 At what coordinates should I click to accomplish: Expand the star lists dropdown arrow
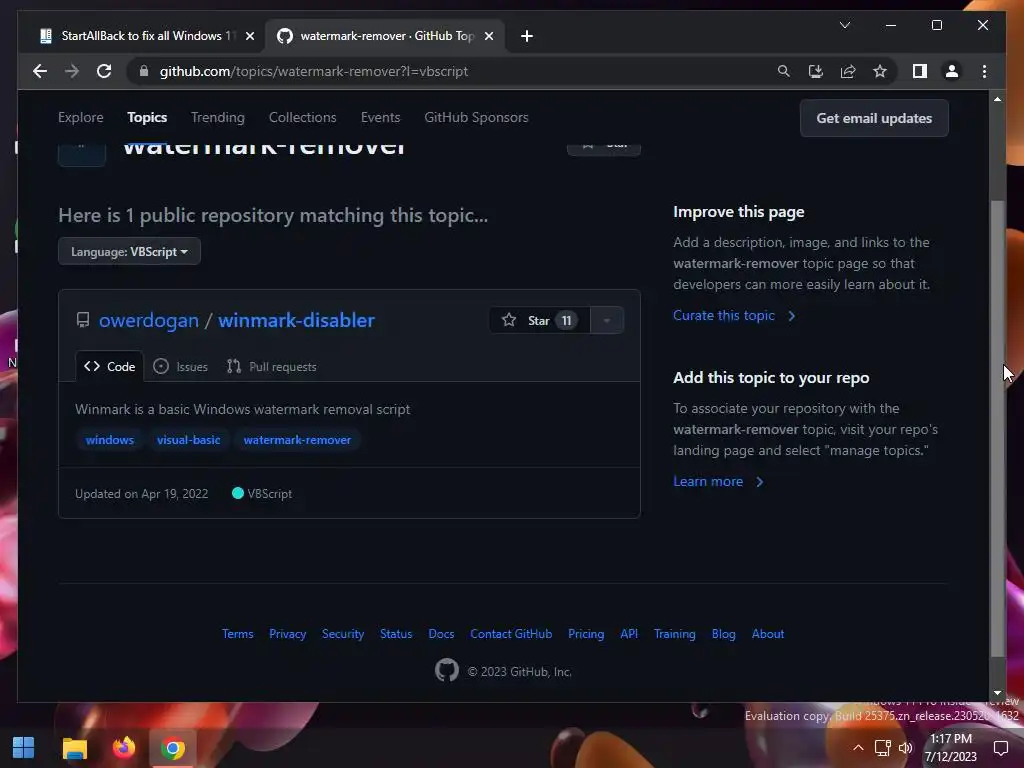pyautogui.click(x=607, y=320)
